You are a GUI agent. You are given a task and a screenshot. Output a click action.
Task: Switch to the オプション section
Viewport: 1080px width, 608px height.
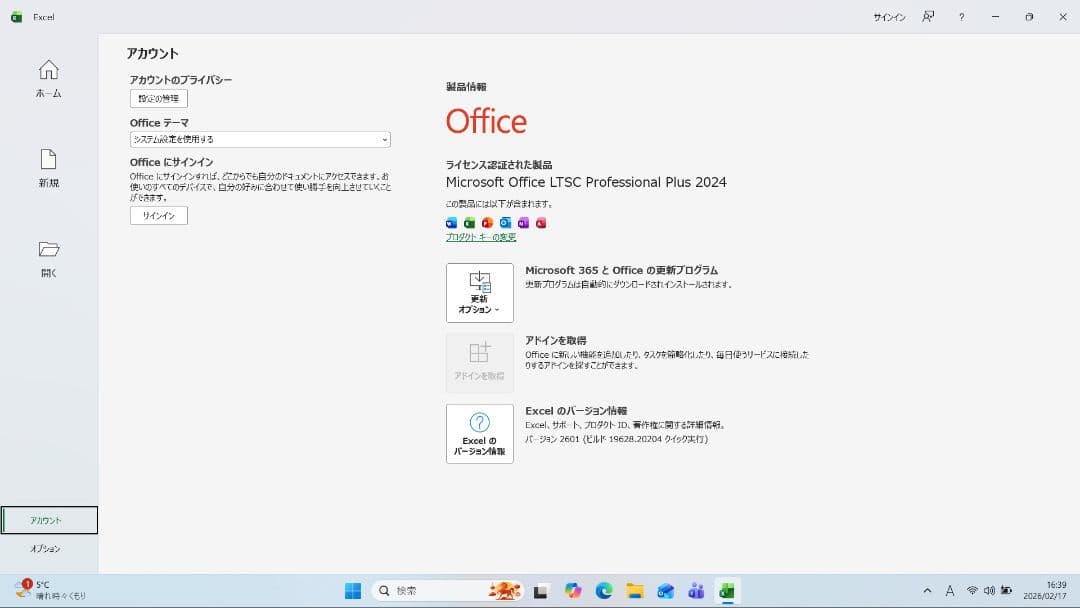pyautogui.click(x=47, y=548)
